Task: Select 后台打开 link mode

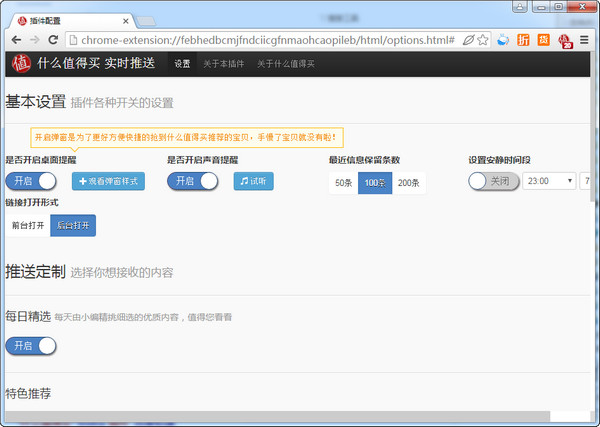Action: point(73,225)
